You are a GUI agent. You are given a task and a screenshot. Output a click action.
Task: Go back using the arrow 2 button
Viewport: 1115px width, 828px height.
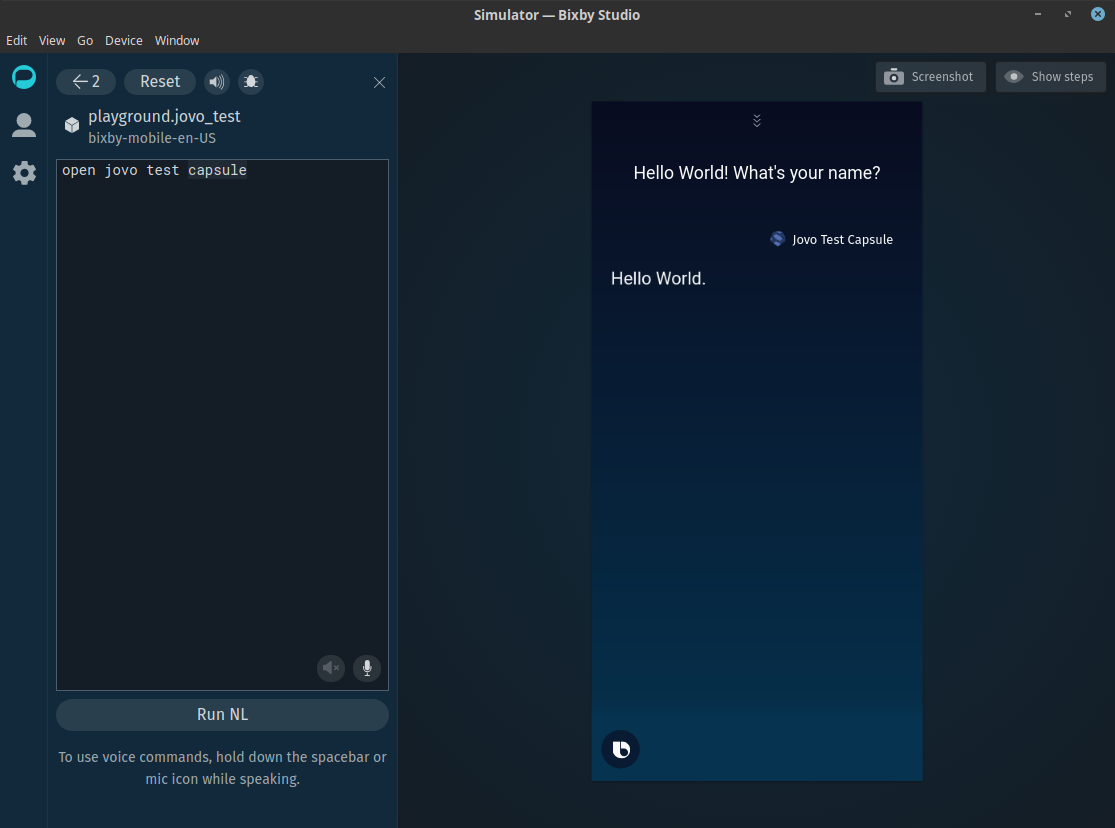pyautogui.click(x=86, y=82)
